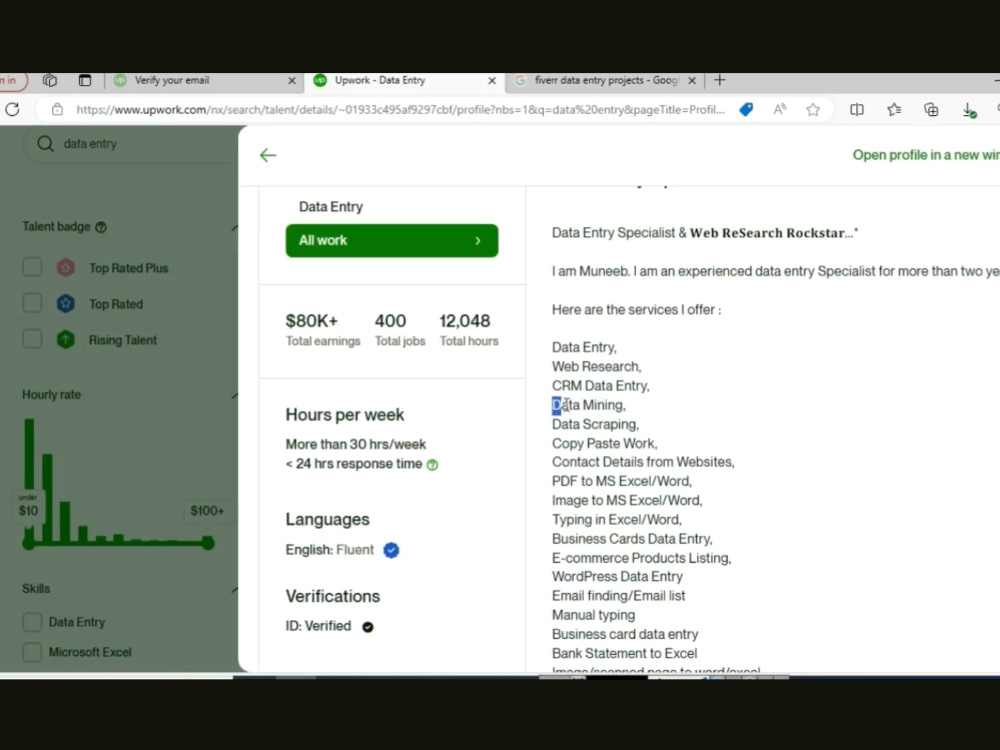Collapse the Hourly rate section
Screen dimensions: 1000x750
click(234, 395)
